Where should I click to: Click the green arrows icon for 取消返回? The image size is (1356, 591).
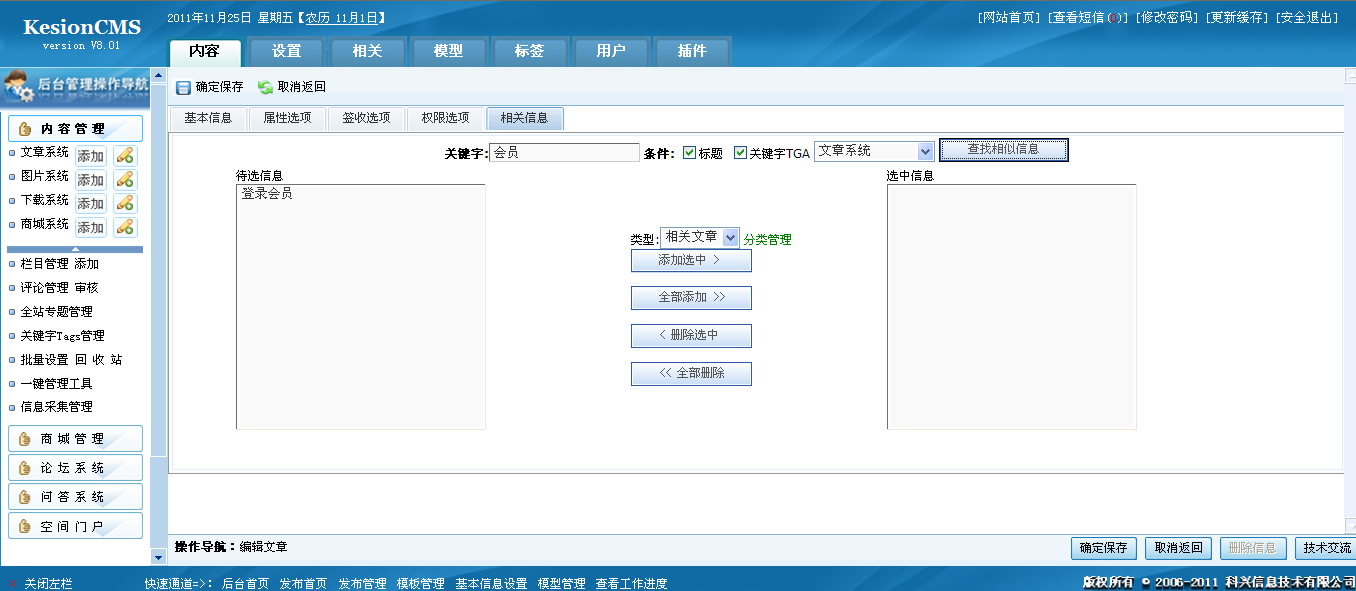click(x=265, y=88)
